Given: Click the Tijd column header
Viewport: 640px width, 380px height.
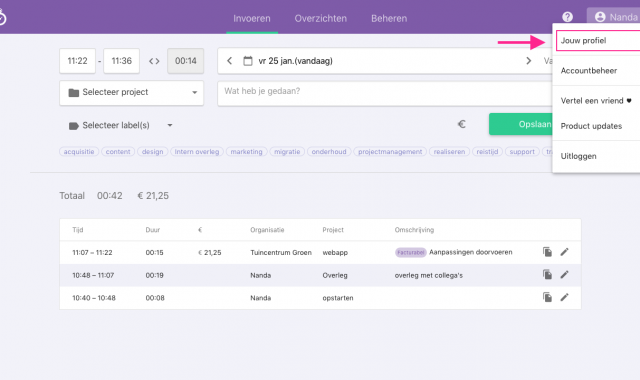Looking at the screenshot, I should coord(78,230).
